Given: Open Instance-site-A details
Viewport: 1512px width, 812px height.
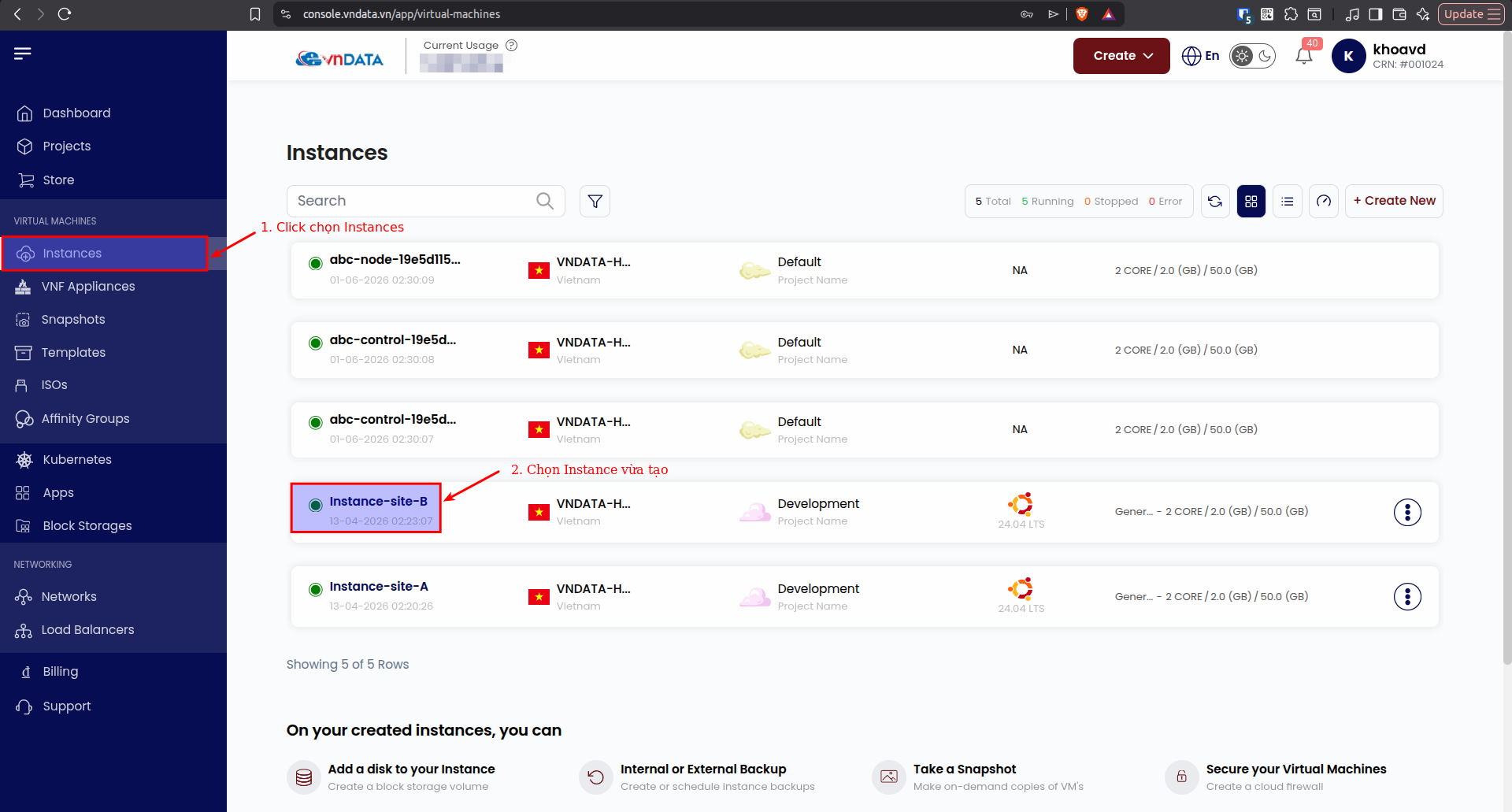Looking at the screenshot, I should 379,587.
